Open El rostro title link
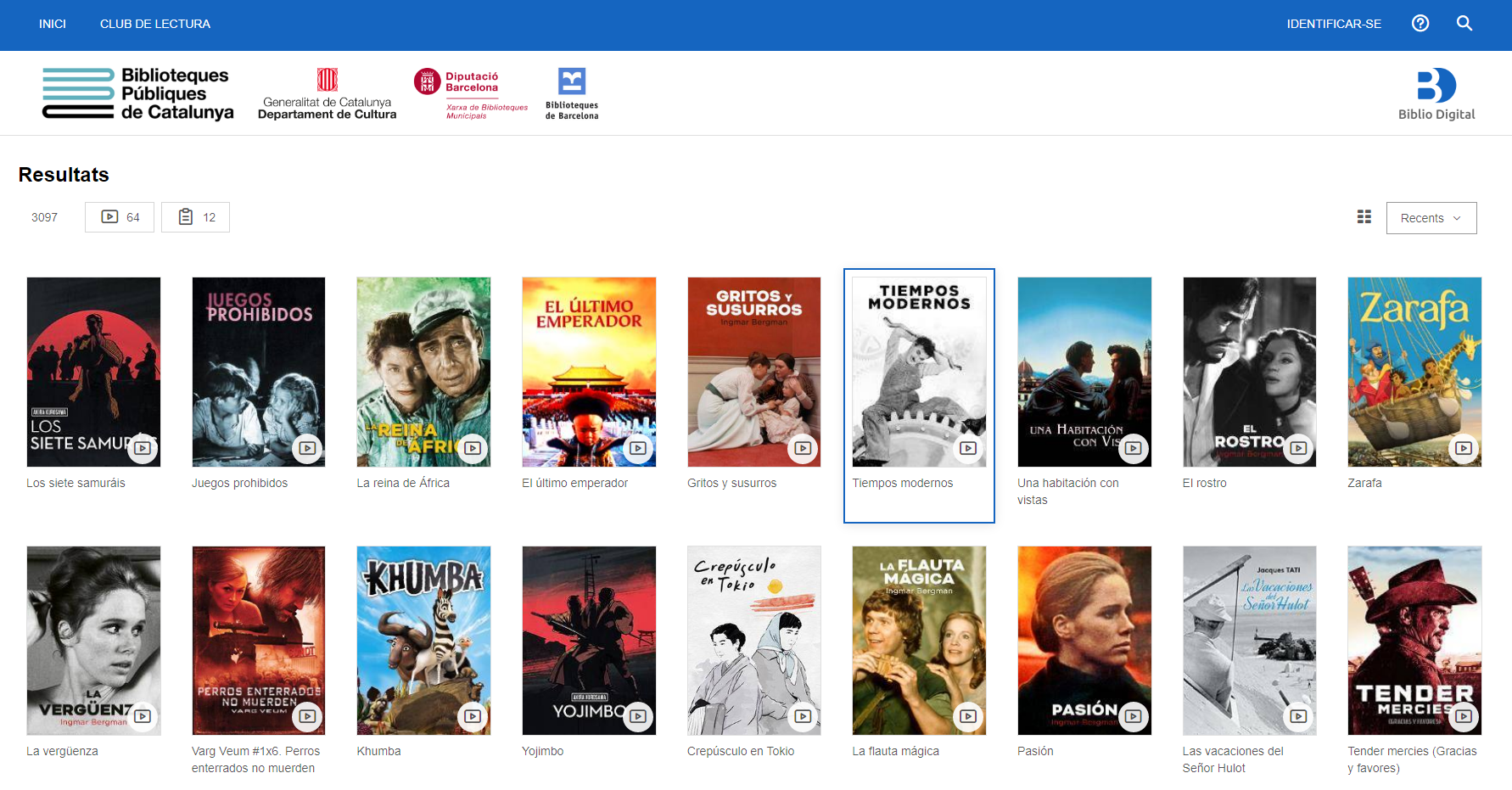1512x790 pixels. click(1204, 483)
